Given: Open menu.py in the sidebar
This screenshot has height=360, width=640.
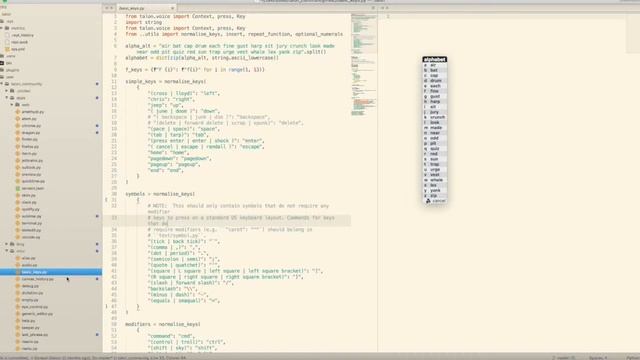Looking at the screenshot, I should pyautogui.click(x=29, y=349).
